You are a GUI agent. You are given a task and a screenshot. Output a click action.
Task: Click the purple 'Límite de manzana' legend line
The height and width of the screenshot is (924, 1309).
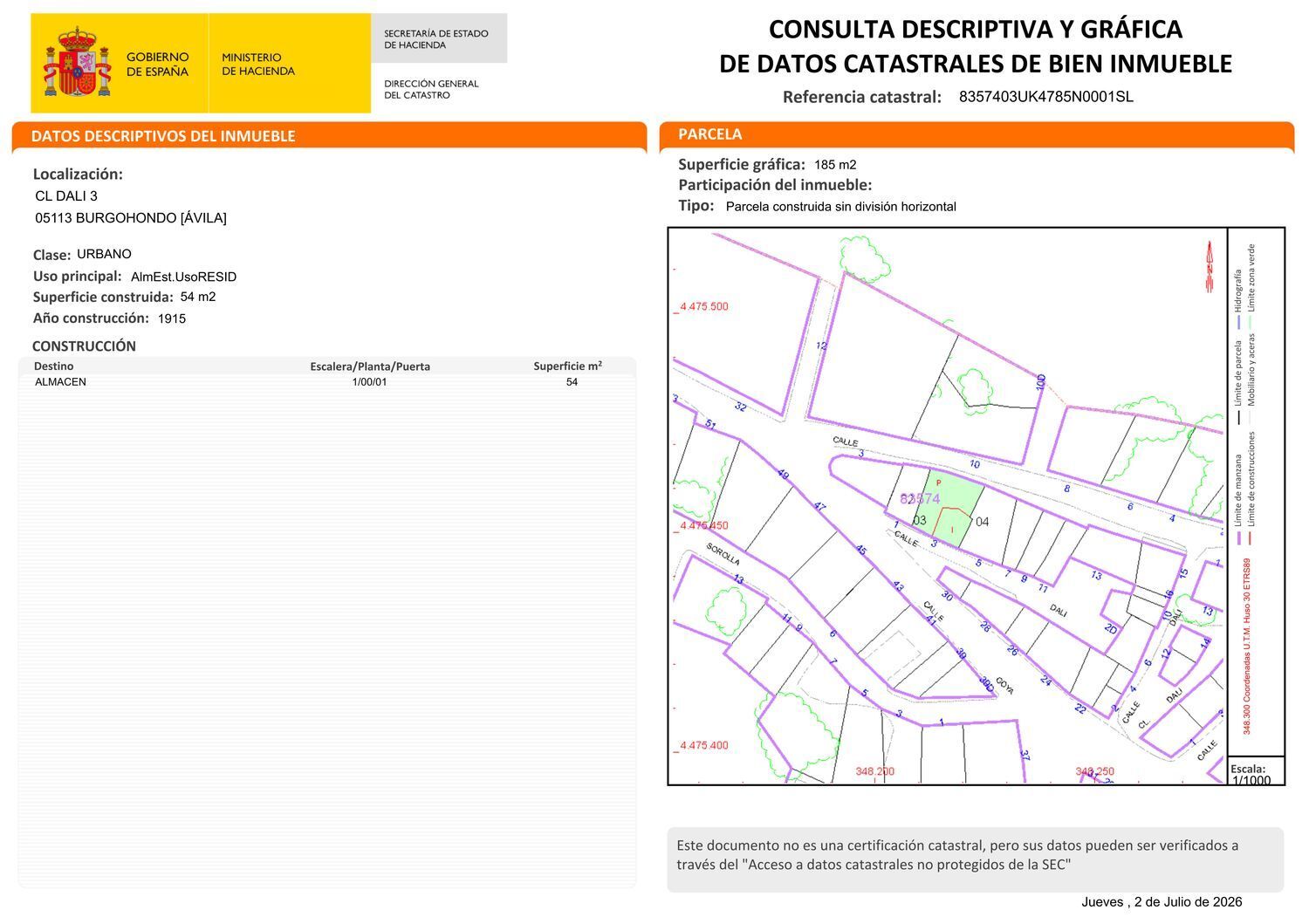1238,537
